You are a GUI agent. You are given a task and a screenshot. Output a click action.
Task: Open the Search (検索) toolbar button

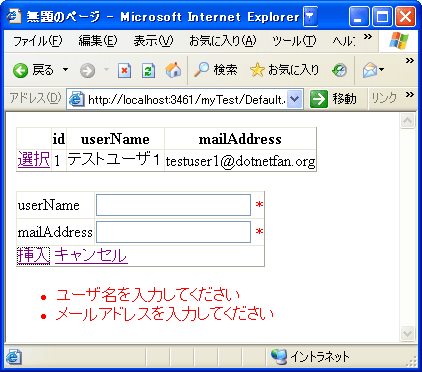[215, 70]
